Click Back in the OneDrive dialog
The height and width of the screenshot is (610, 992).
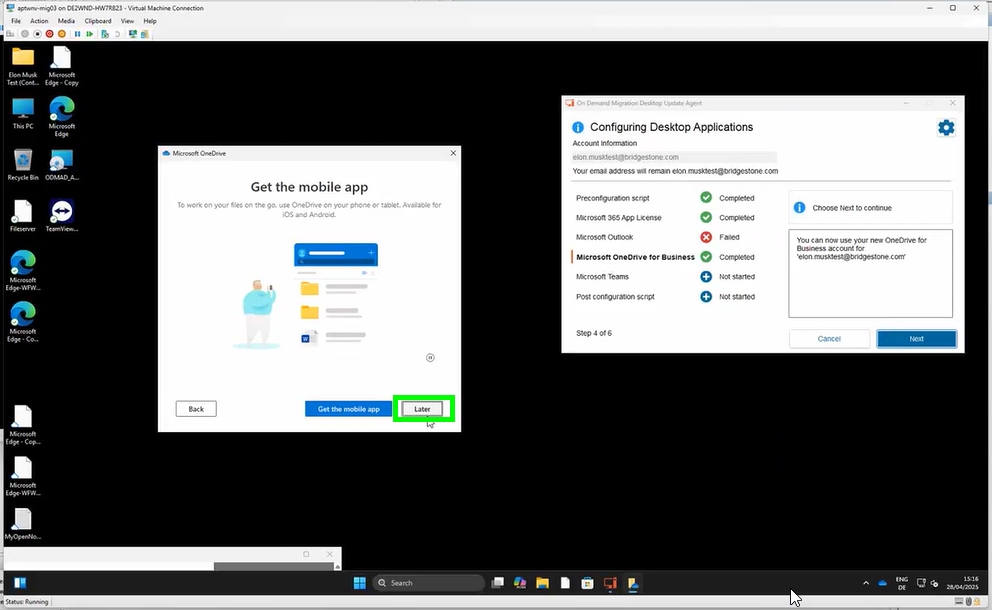[196, 409]
